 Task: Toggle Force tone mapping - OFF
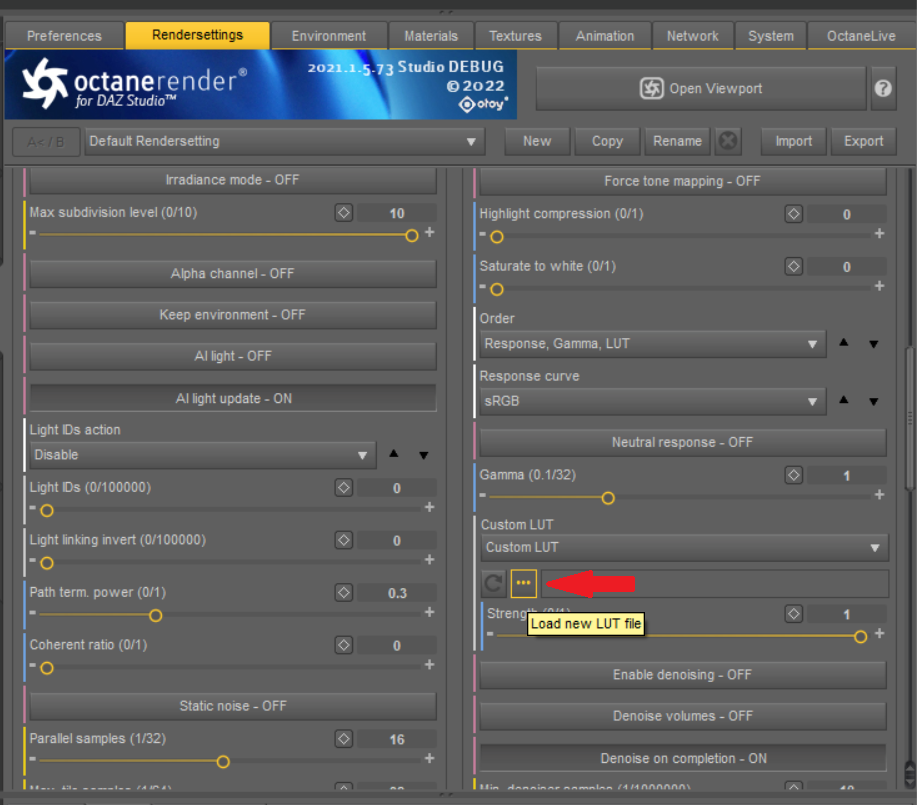click(682, 181)
